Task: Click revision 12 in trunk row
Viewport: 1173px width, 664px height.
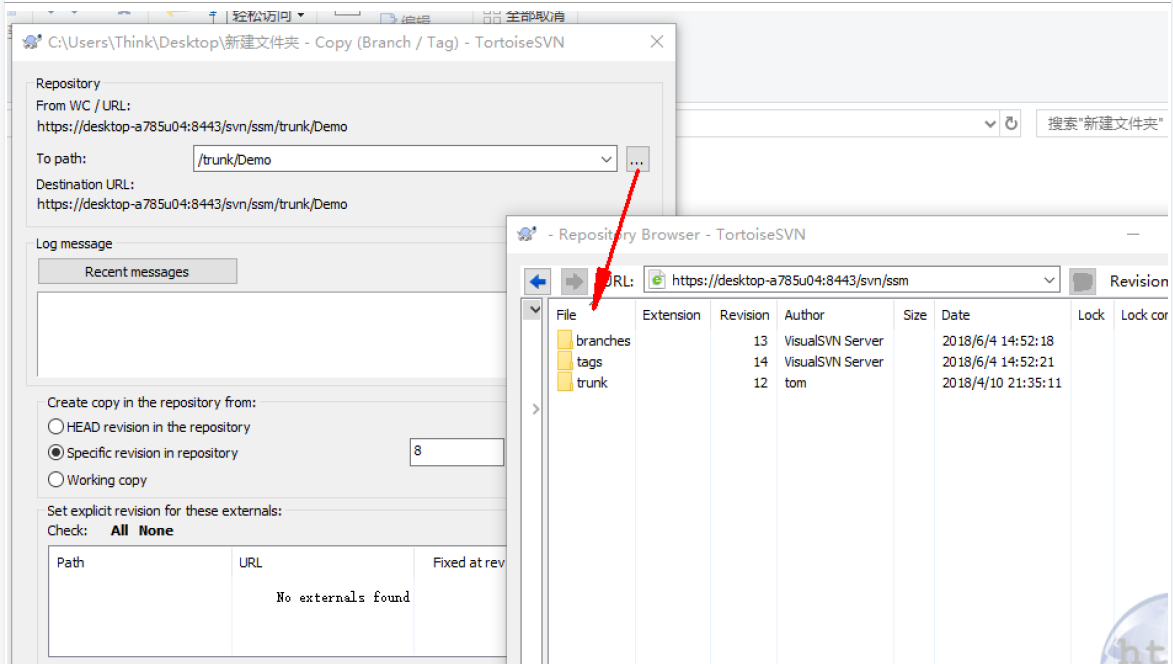Action: 760,382
